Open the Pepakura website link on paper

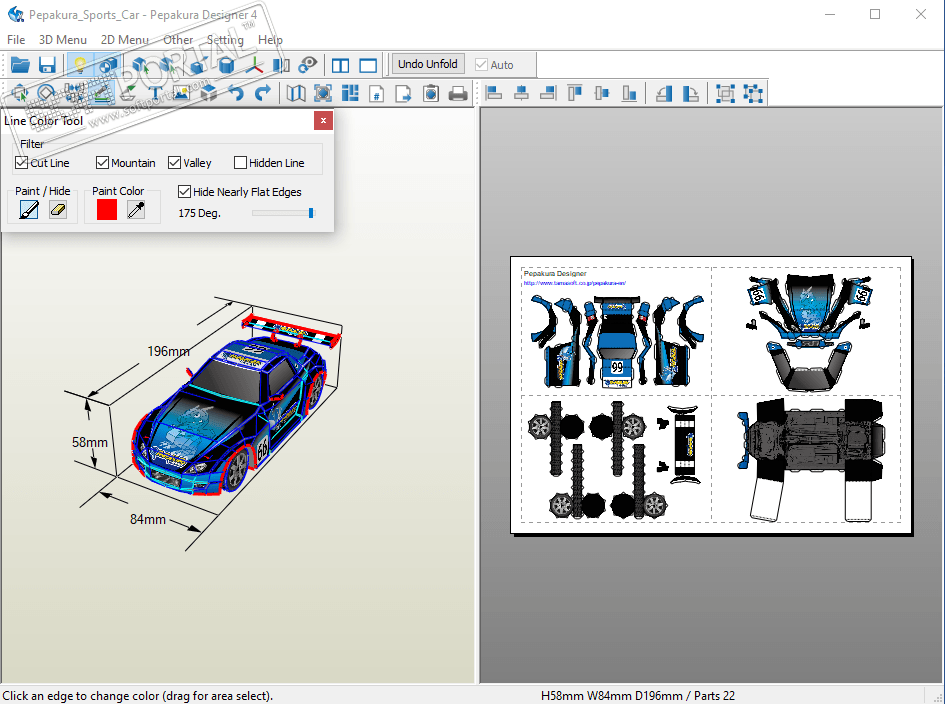[x=574, y=283]
